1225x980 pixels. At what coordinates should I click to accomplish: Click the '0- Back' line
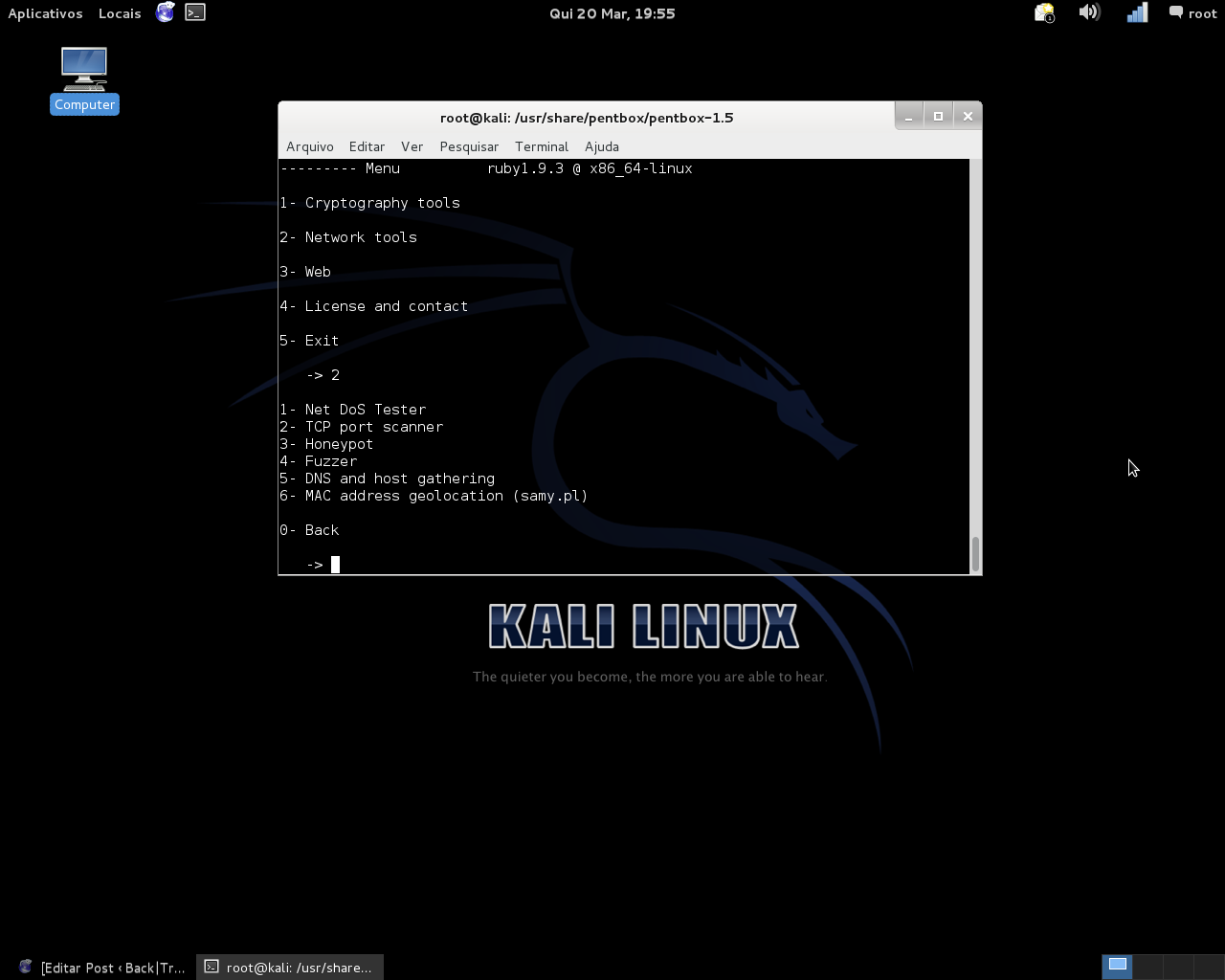click(309, 530)
